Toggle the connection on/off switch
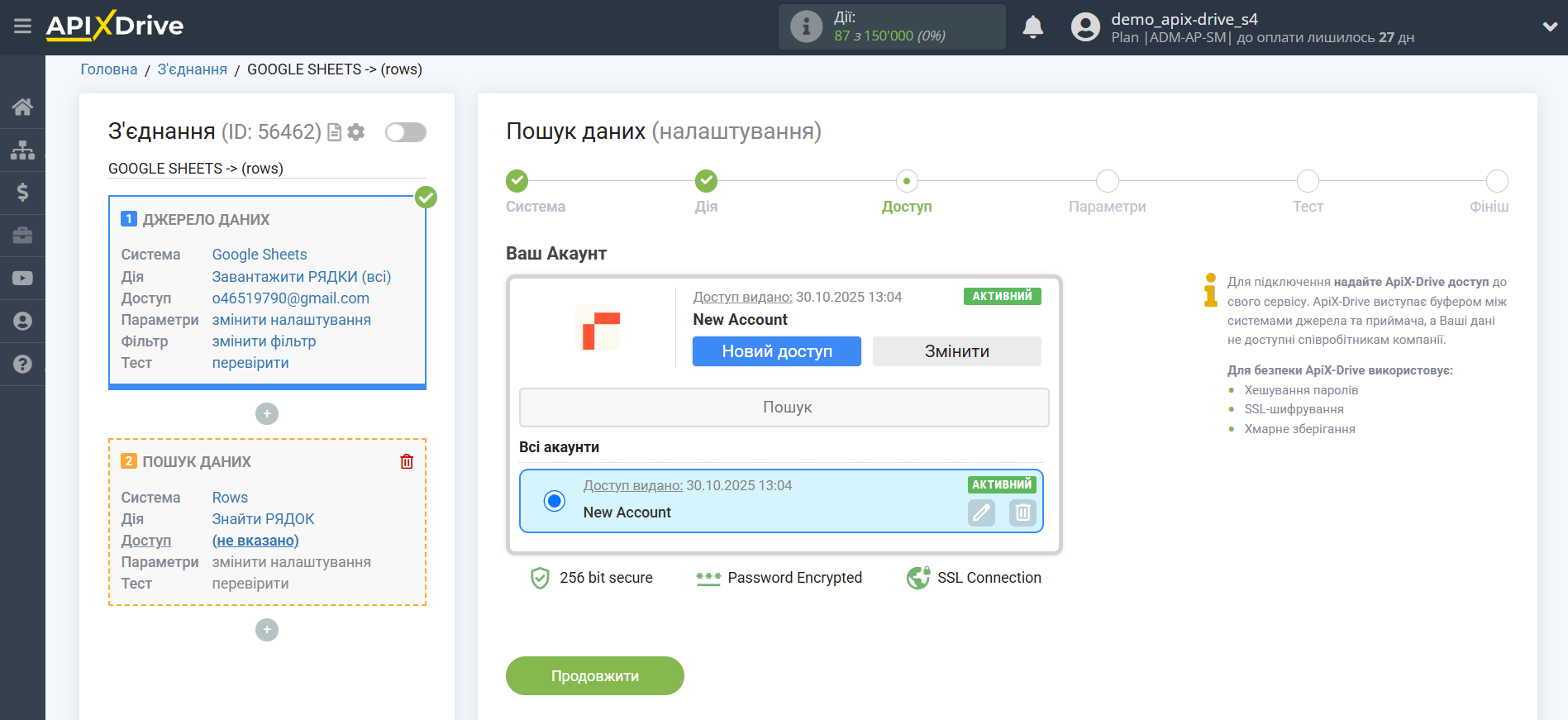This screenshot has height=720, width=1568. coord(405,132)
